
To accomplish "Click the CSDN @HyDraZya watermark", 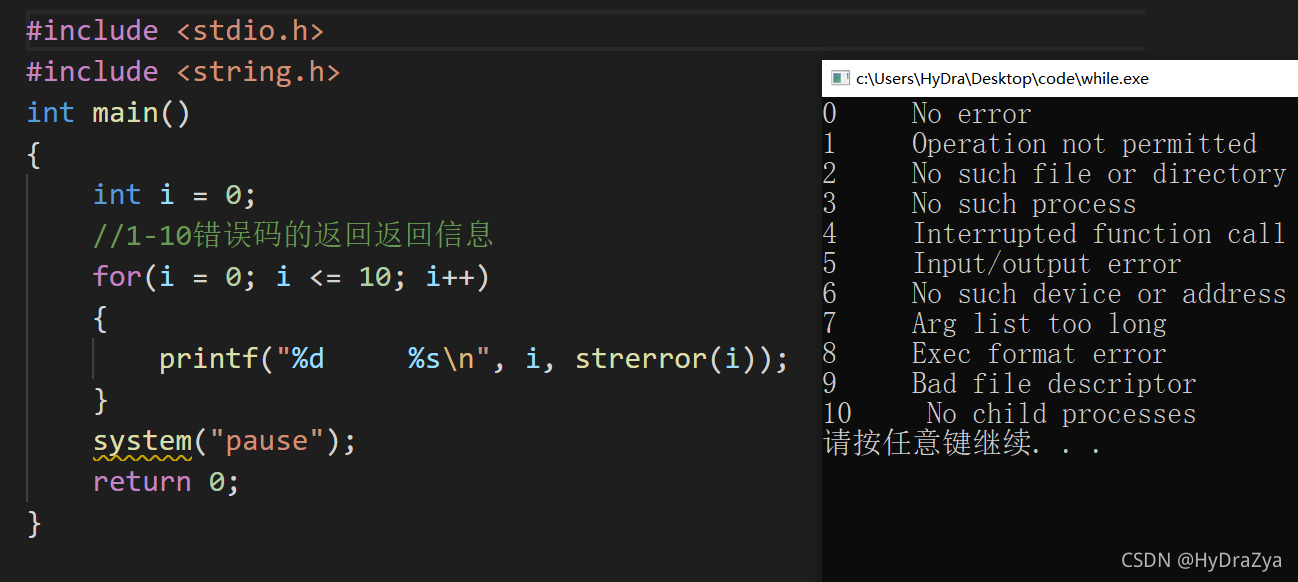I will 1201,560.
